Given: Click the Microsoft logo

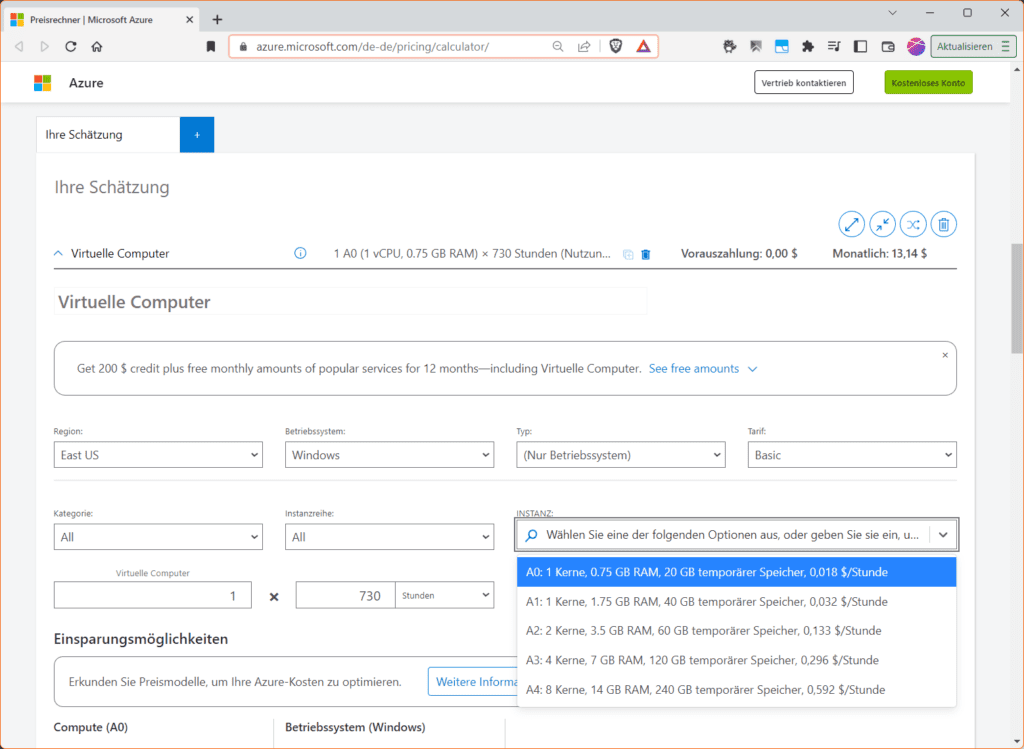Looking at the screenshot, I should coord(42,83).
